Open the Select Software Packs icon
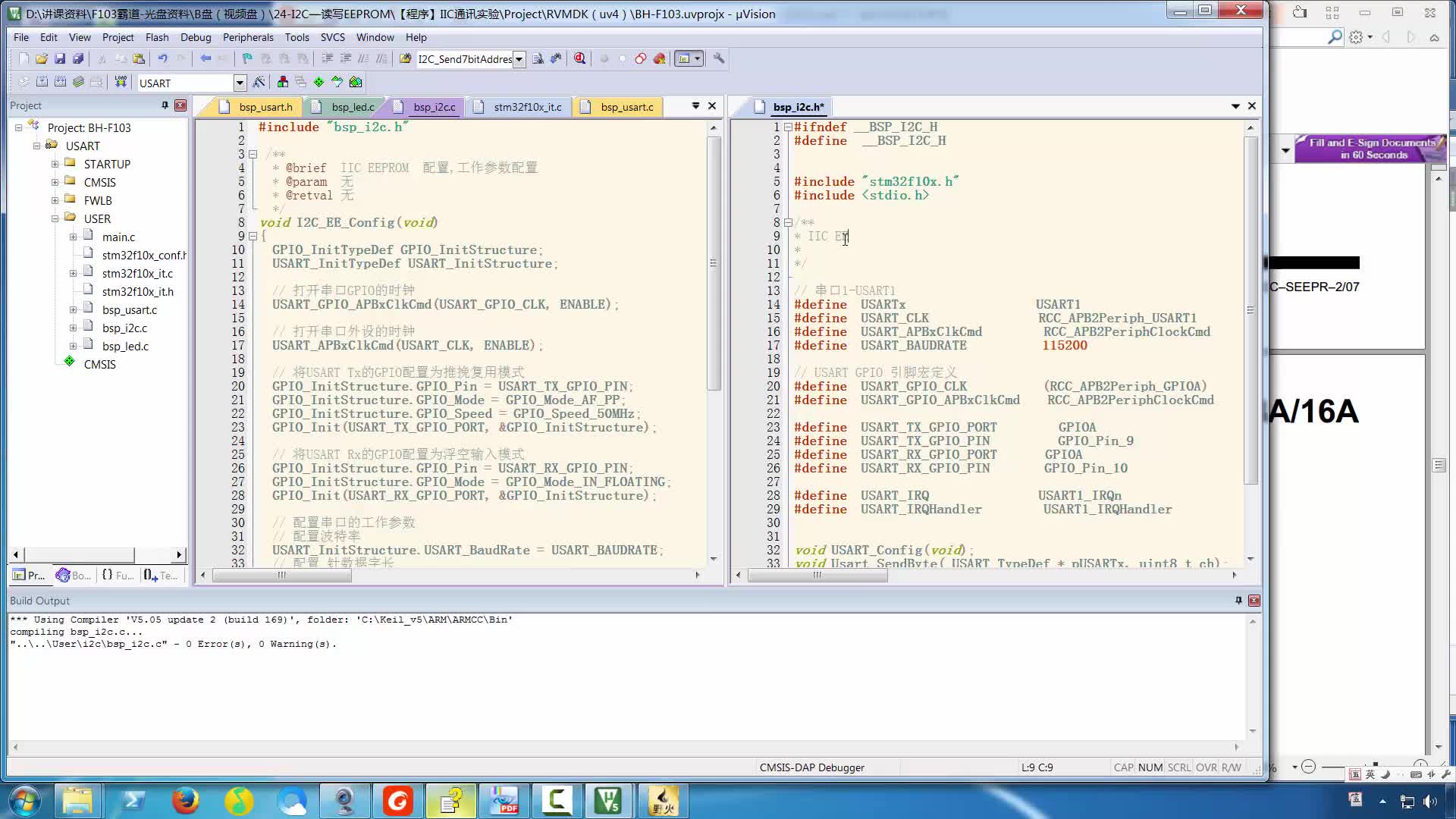Screen dimensions: 1456x819 337,82
